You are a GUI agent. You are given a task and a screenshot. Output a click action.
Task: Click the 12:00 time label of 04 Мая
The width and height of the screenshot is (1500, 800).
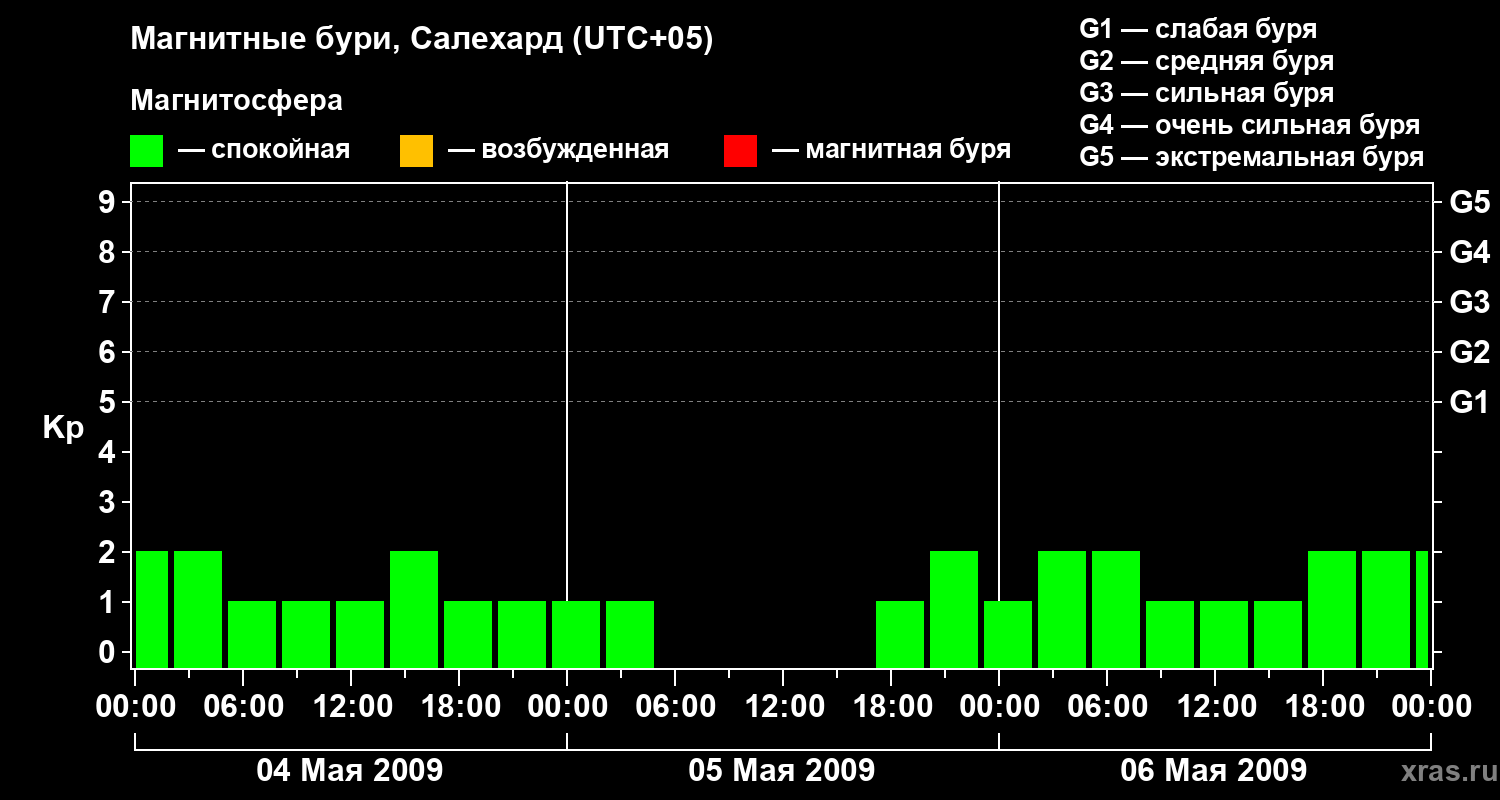pos(351,707)
